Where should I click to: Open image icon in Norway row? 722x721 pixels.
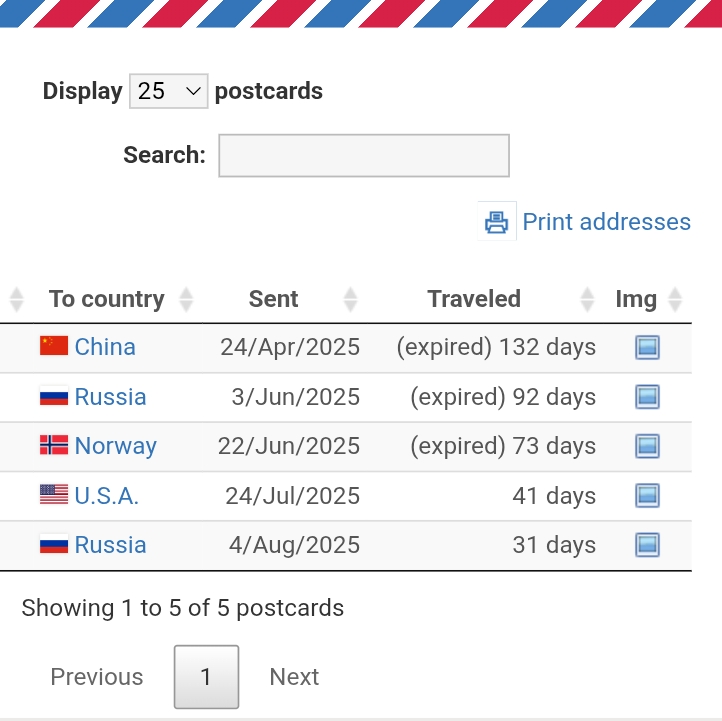[x=647, y=446]
